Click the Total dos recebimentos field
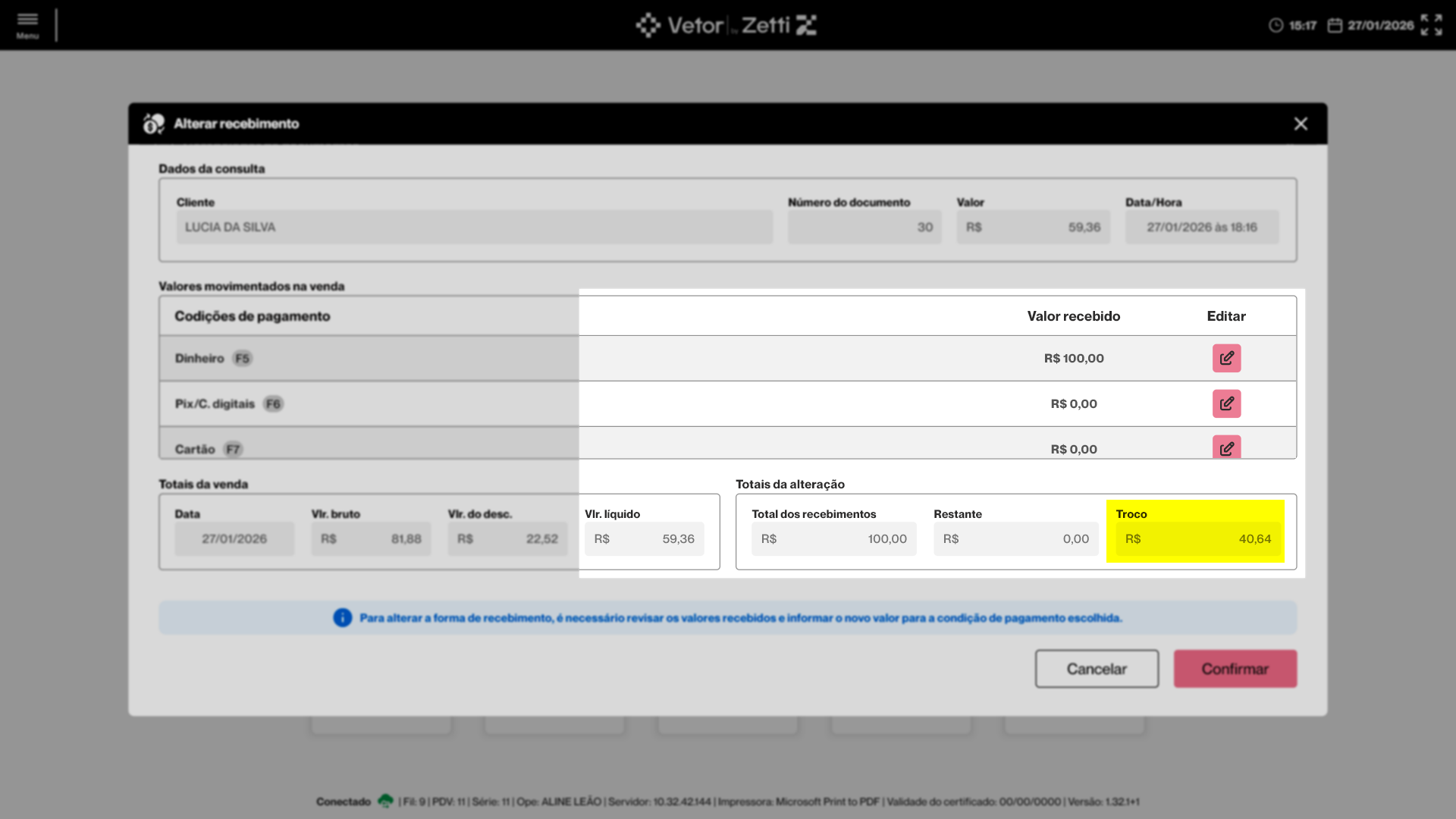Viewport: 1456px width, 819px height. pyautogui.click(x=833, y=539)
